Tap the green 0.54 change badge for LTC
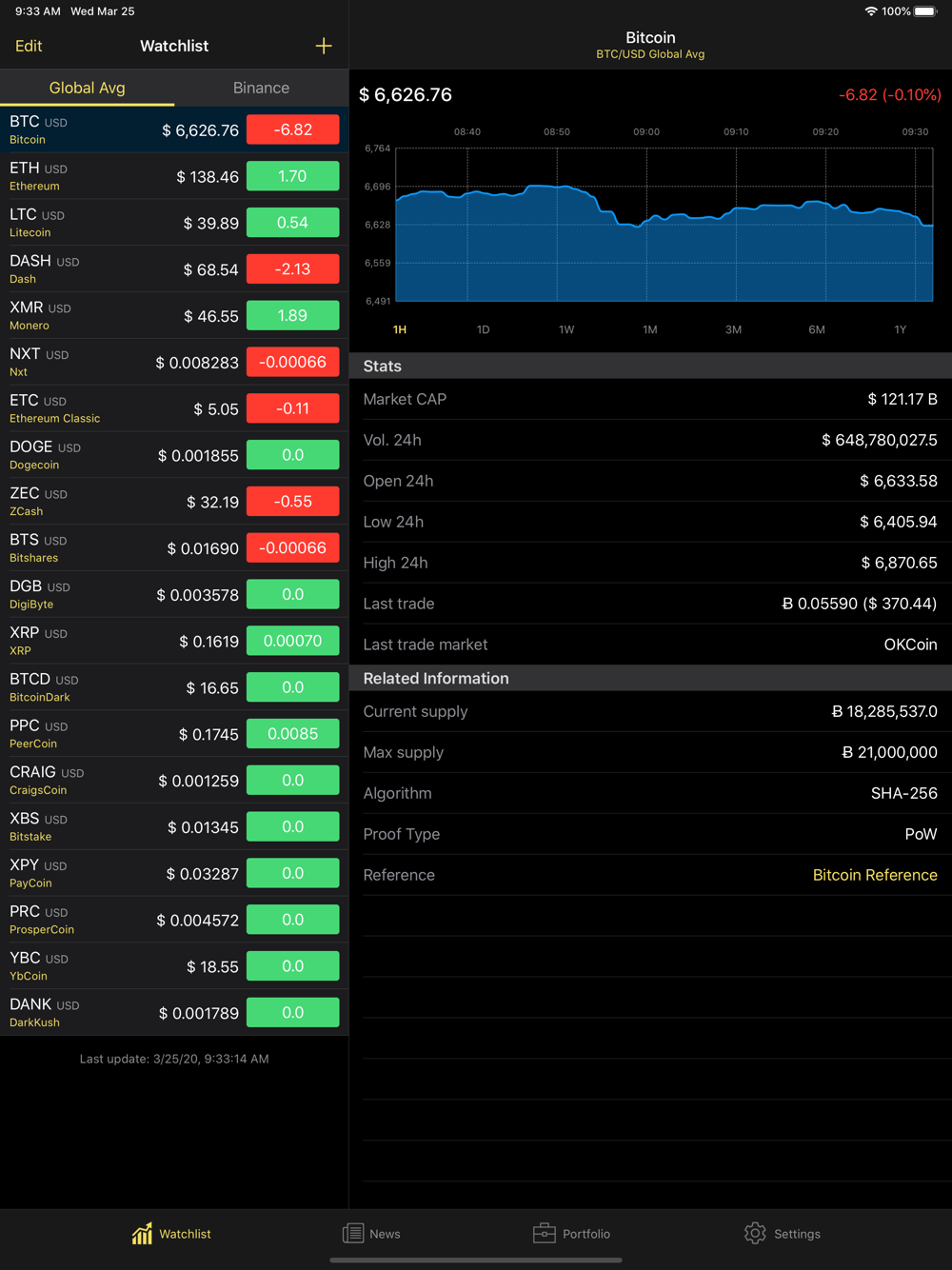This screenshot has width=952, height=1270. coord(293,223)
